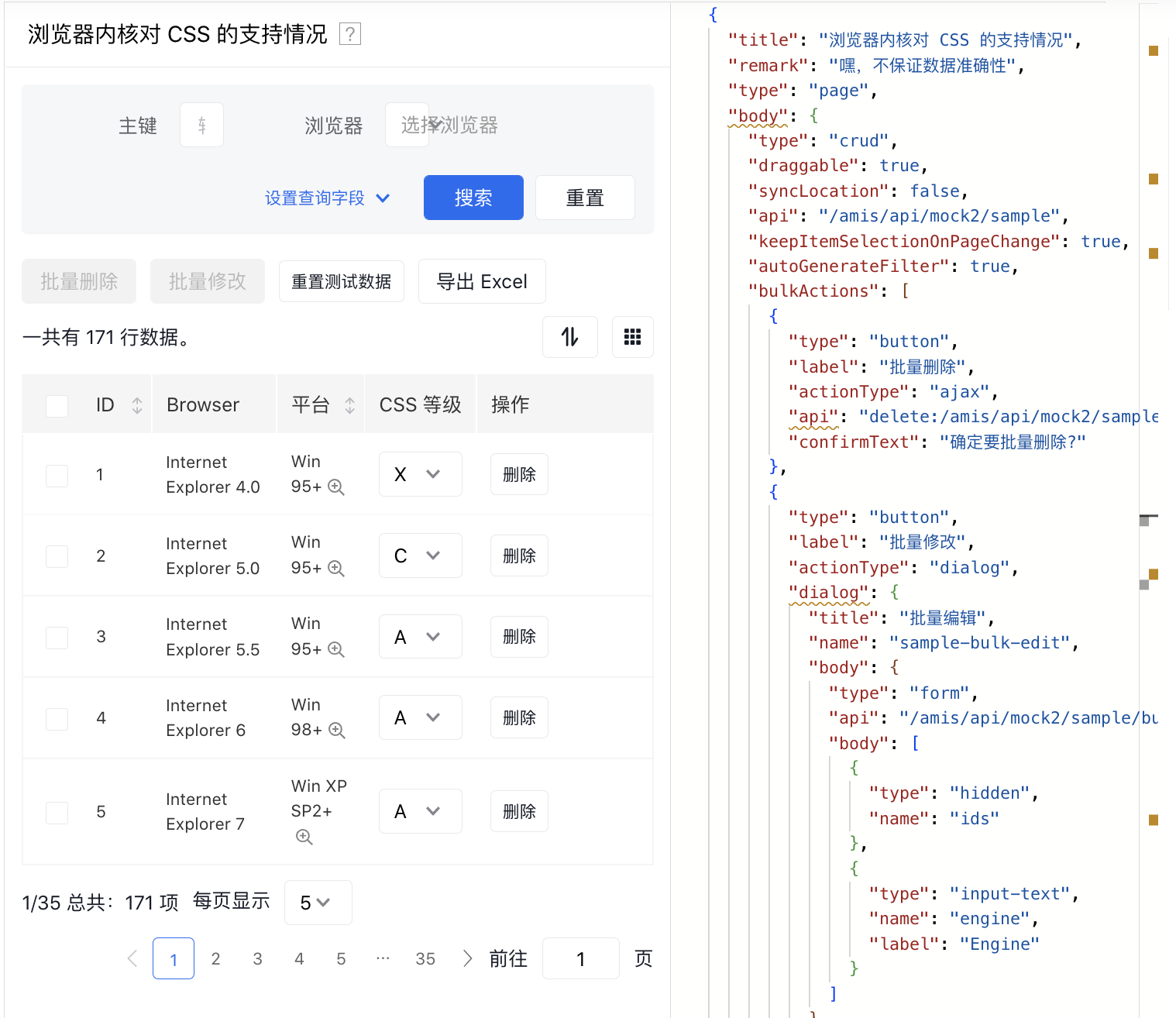
Task: Delete the Internet Explorer 7 row
Action: pyautogui.click(x=519, y=811)
